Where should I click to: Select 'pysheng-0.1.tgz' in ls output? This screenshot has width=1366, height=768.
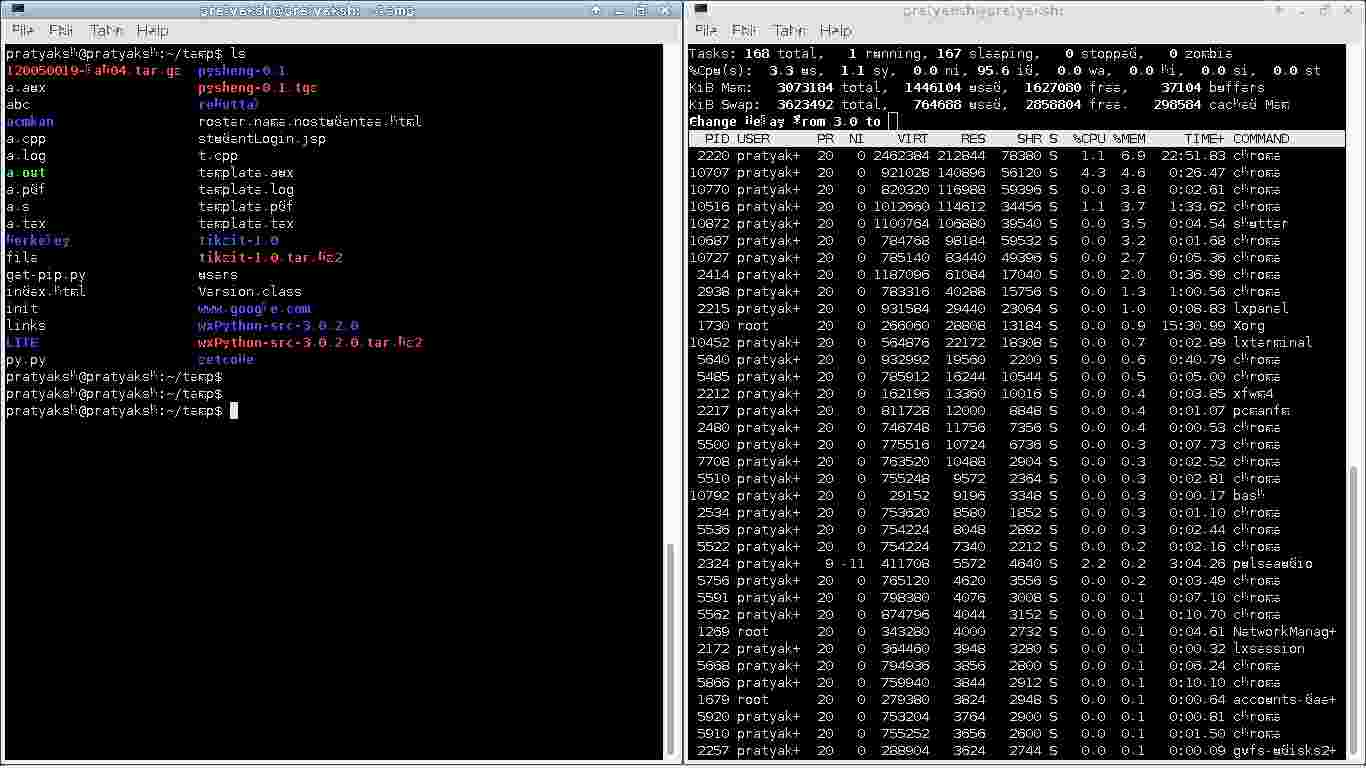tap(257, 88)
